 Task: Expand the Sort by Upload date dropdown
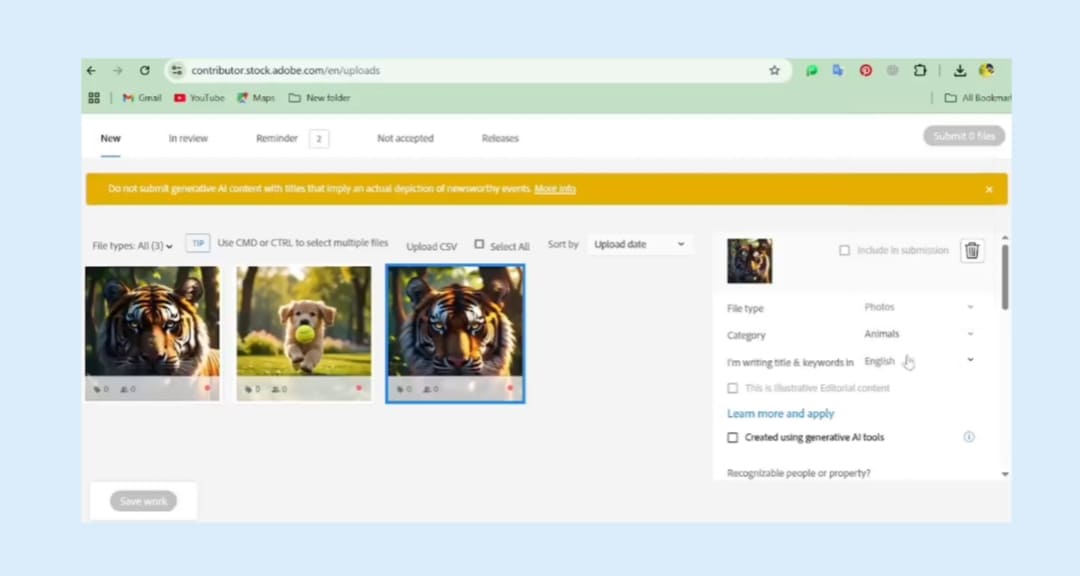point(638,244)
